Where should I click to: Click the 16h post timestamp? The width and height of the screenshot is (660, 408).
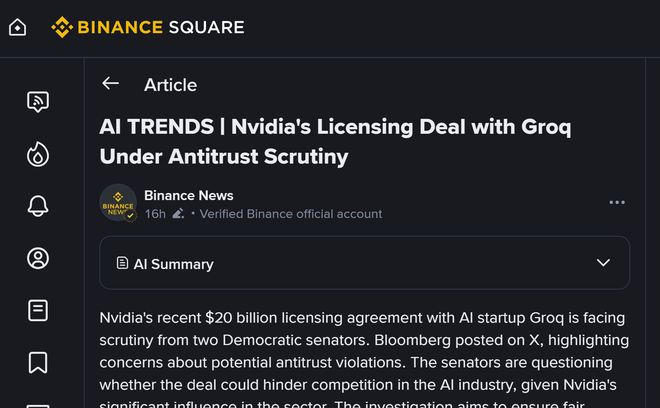pyautogui.click(x=155, y=213)
